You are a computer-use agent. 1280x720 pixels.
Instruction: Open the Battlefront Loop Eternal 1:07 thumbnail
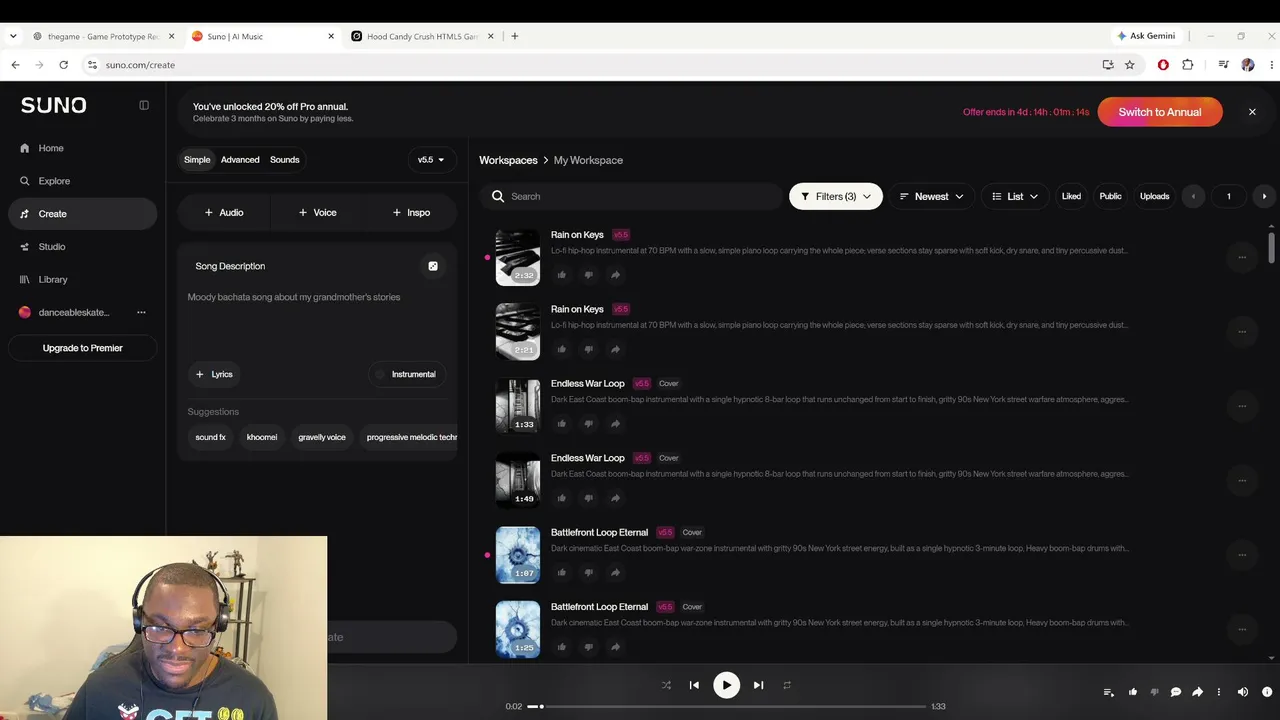click(518, 555)
